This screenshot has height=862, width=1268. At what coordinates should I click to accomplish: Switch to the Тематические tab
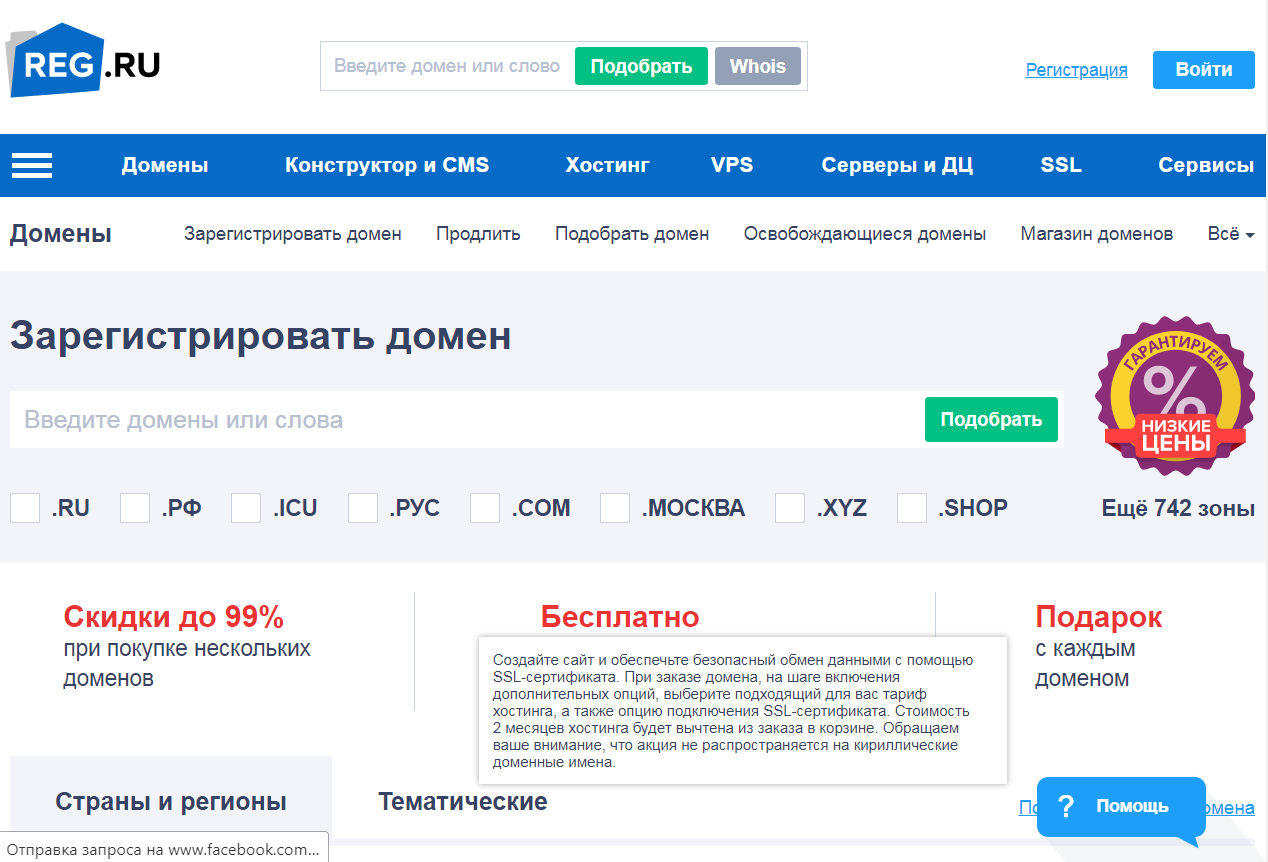coord(462,801)
